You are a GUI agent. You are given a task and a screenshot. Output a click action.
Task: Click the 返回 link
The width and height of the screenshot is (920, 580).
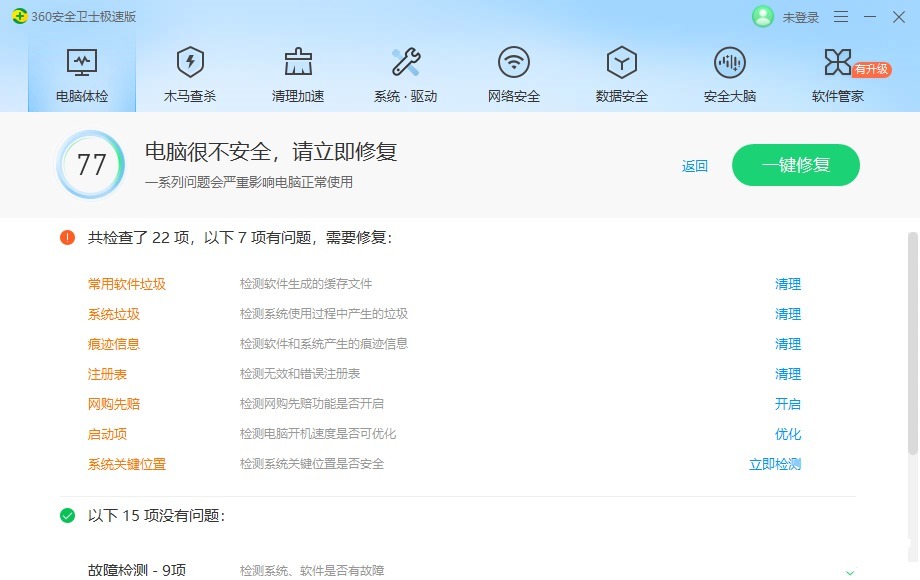pos(695,166)
